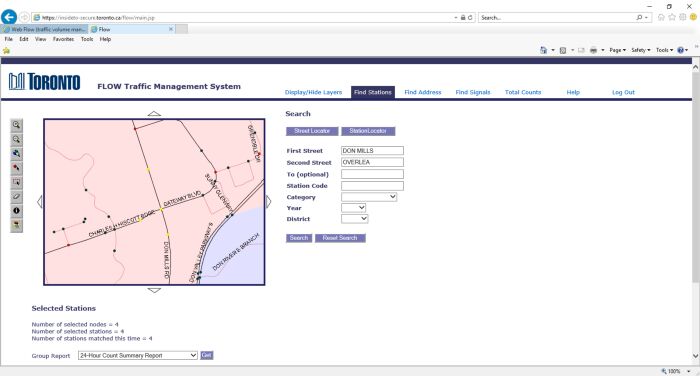Open the Display/Hide Layers link

point(313,92)
